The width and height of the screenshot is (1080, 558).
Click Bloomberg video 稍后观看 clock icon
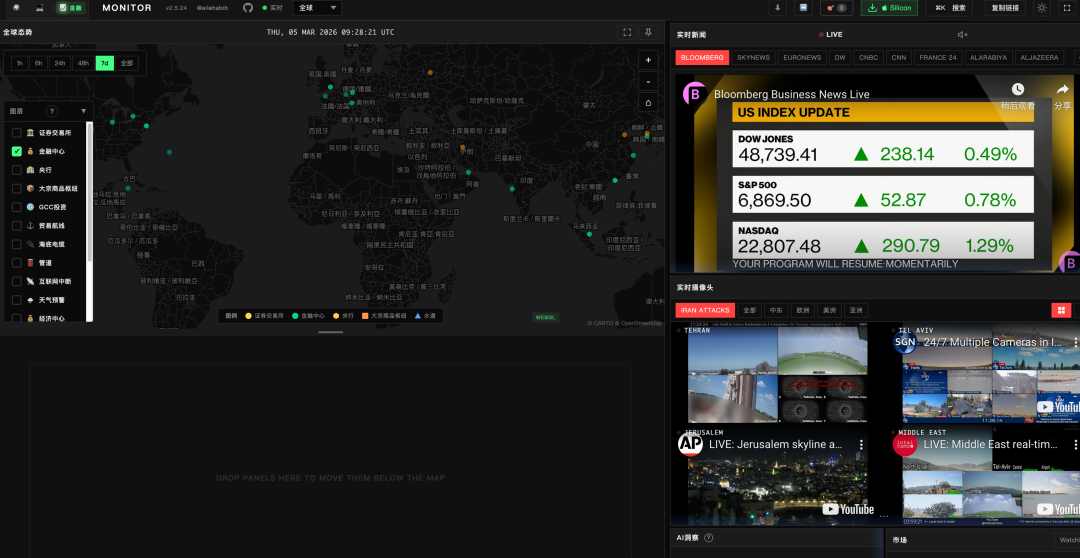(x=1017, y=89)
